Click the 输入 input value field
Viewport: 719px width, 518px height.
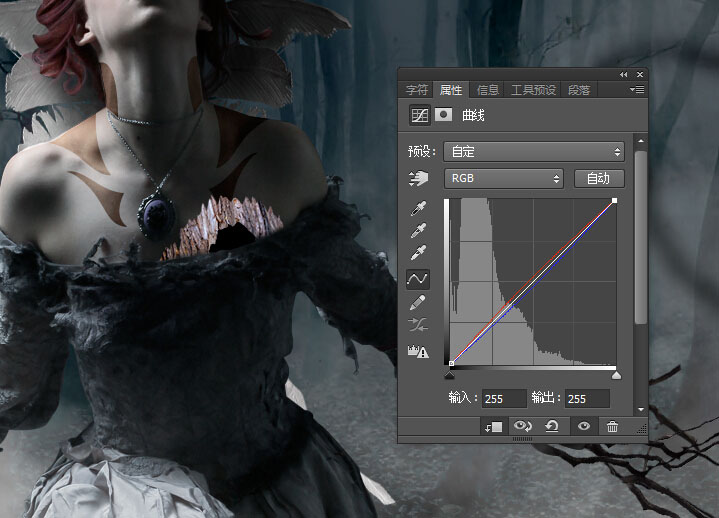[x=503, y=399]
